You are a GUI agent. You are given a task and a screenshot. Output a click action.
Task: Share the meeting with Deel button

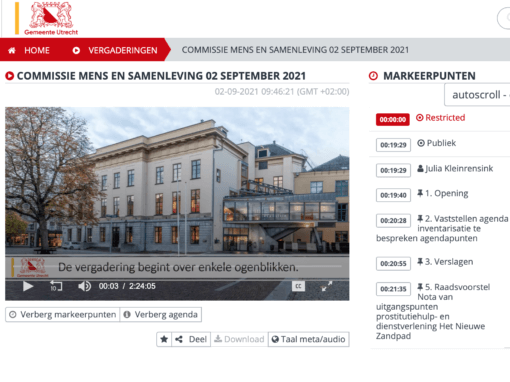191,339
